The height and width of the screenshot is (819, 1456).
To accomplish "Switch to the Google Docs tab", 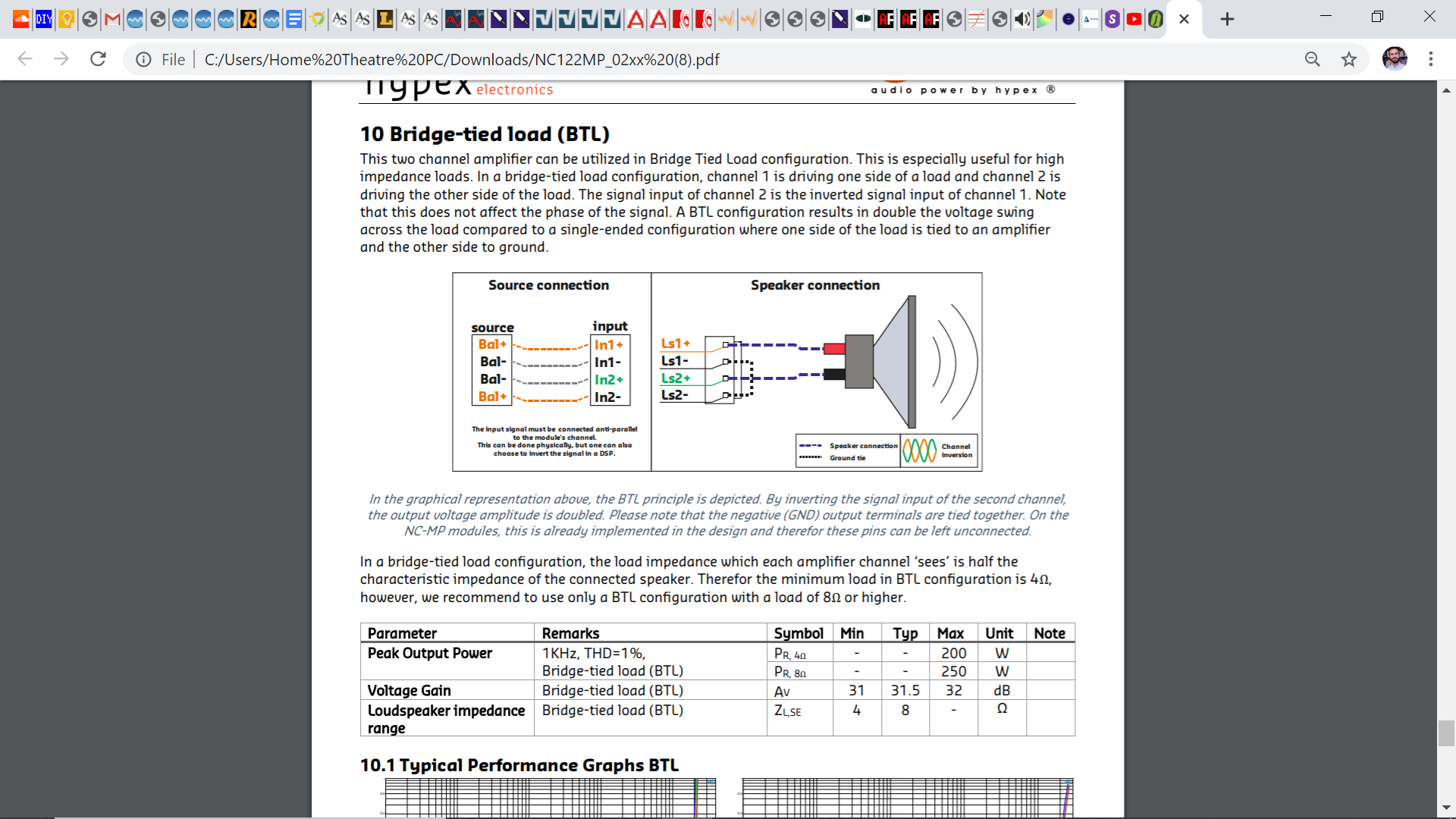I will click(x=294, y=20).
